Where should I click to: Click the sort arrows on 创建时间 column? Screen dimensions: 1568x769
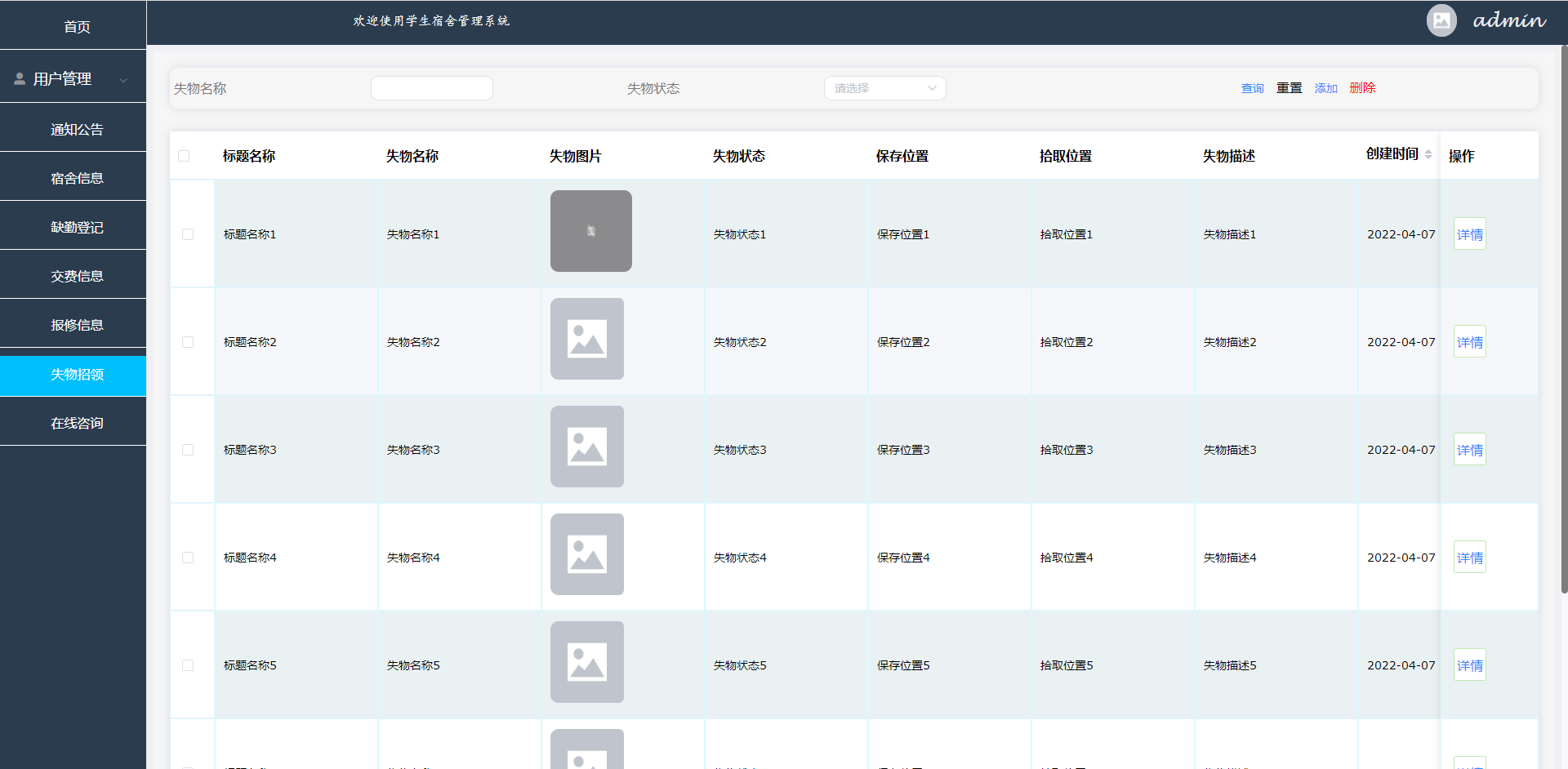[1428, 154]
